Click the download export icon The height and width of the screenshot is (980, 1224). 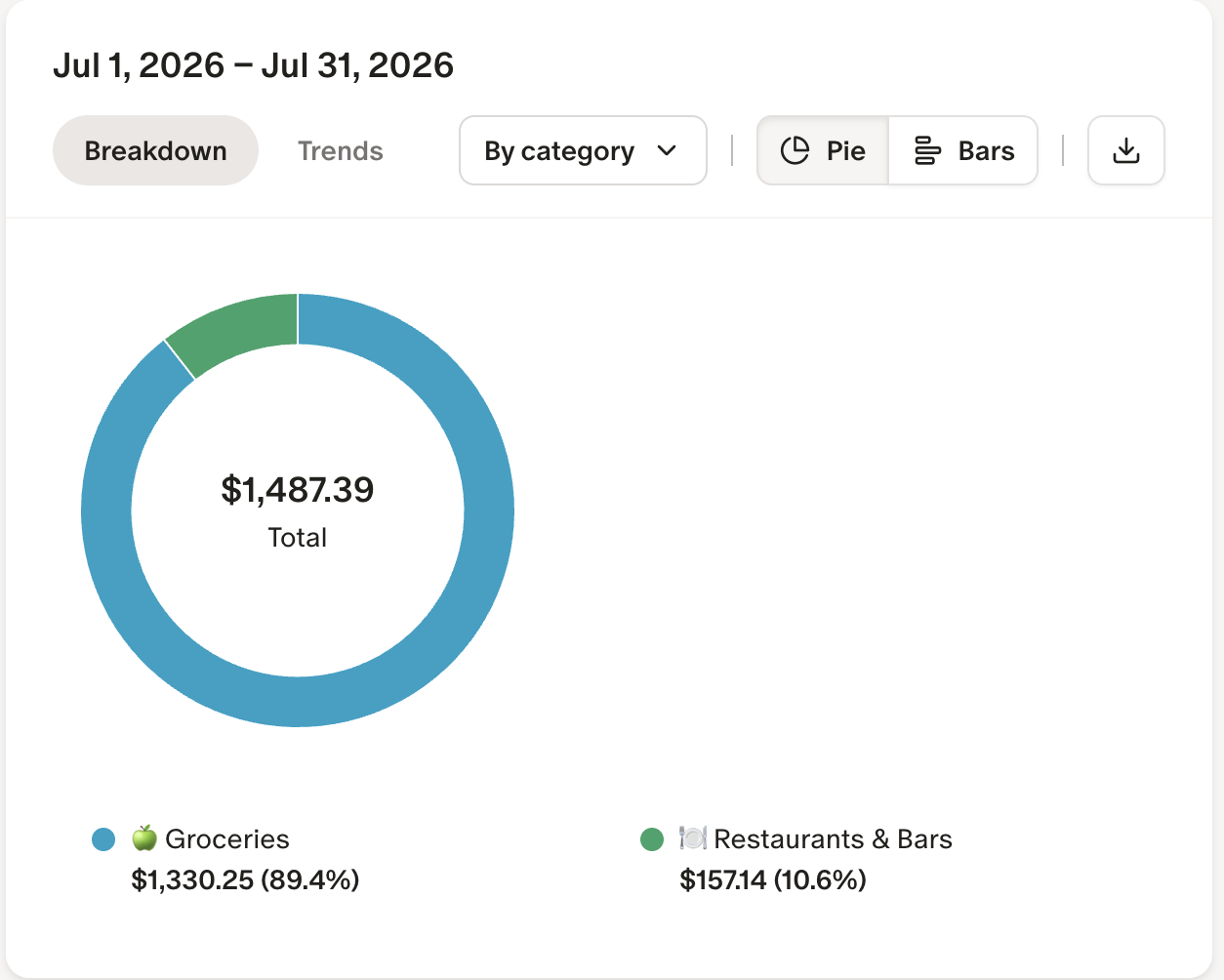1126,150
